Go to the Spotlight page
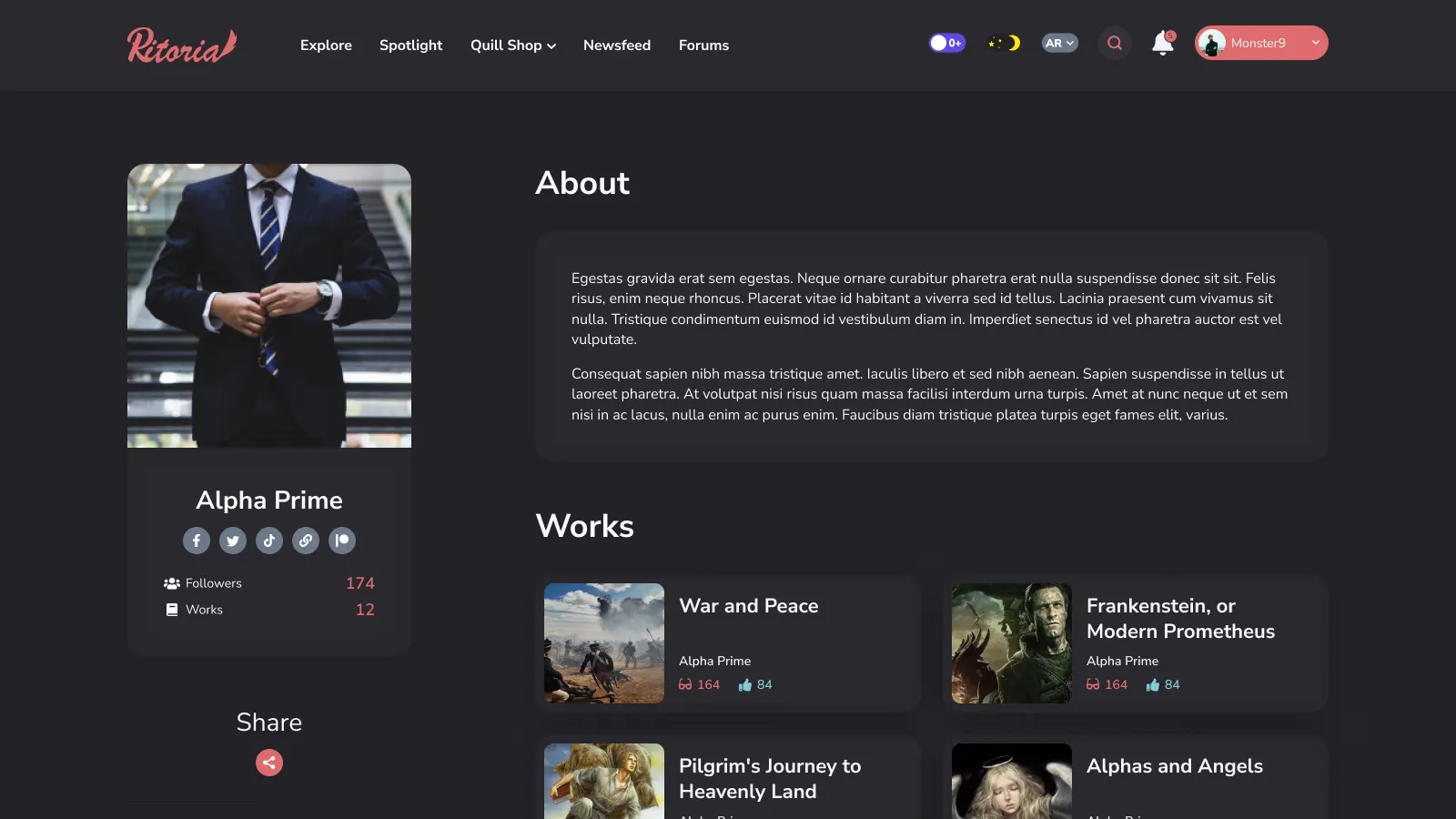The height and width of the screenshot is (819, 1456). [x=410, y=45]
